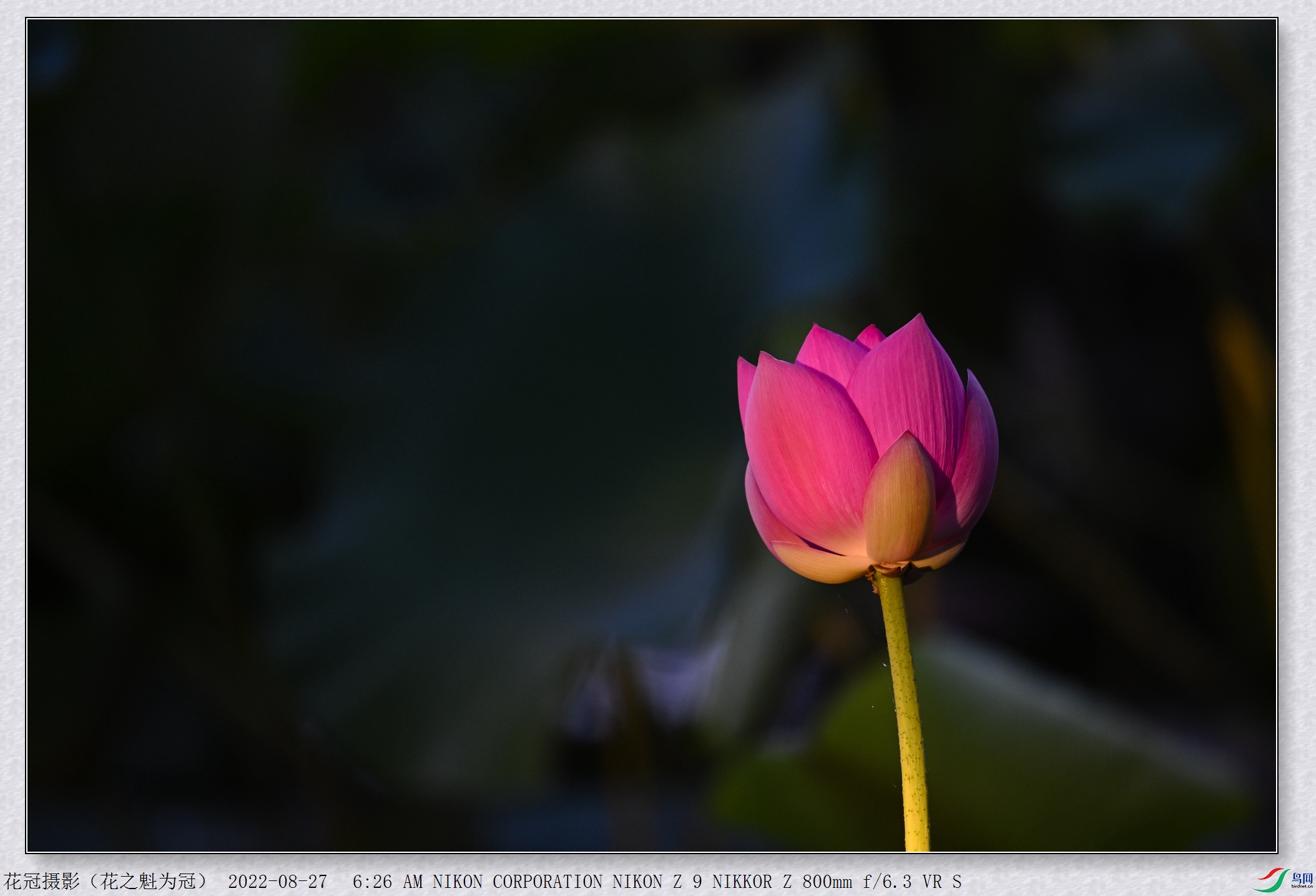Click the "NIKON CORPORATION" caption text
This screenshot has height=896, width=1316.
pos(517,882)
